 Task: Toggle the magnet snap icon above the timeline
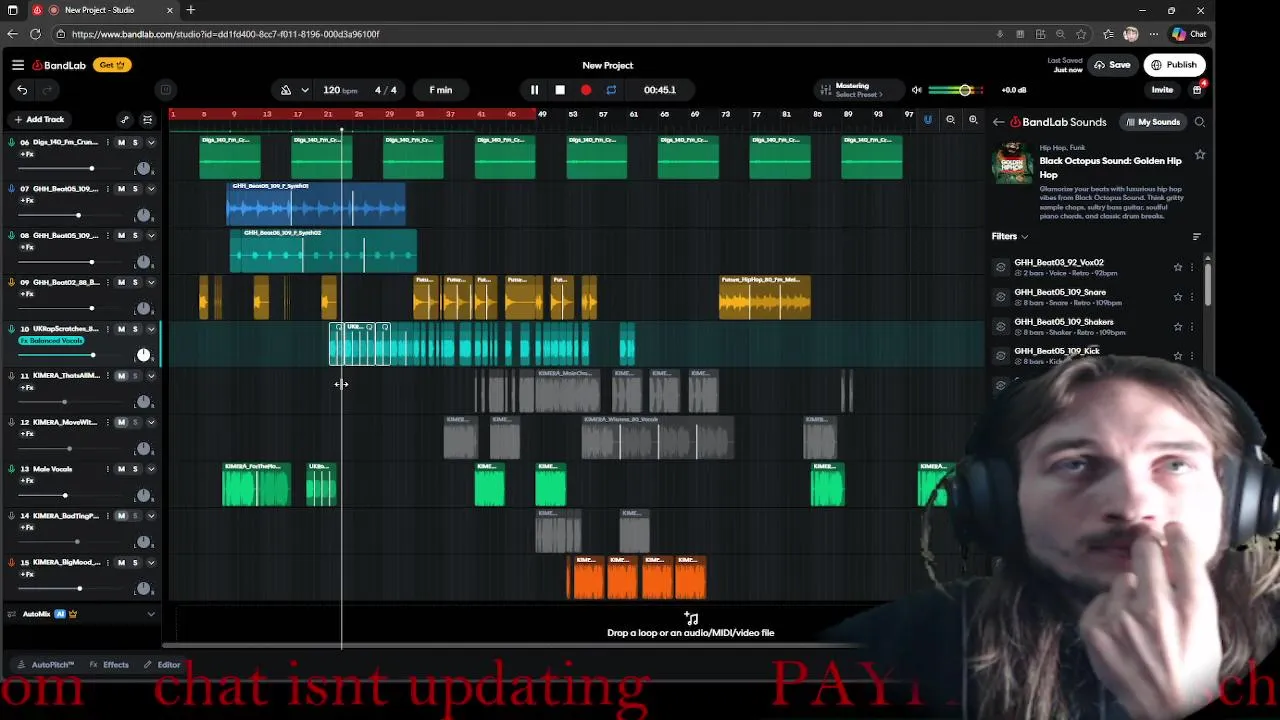(927, 120)
